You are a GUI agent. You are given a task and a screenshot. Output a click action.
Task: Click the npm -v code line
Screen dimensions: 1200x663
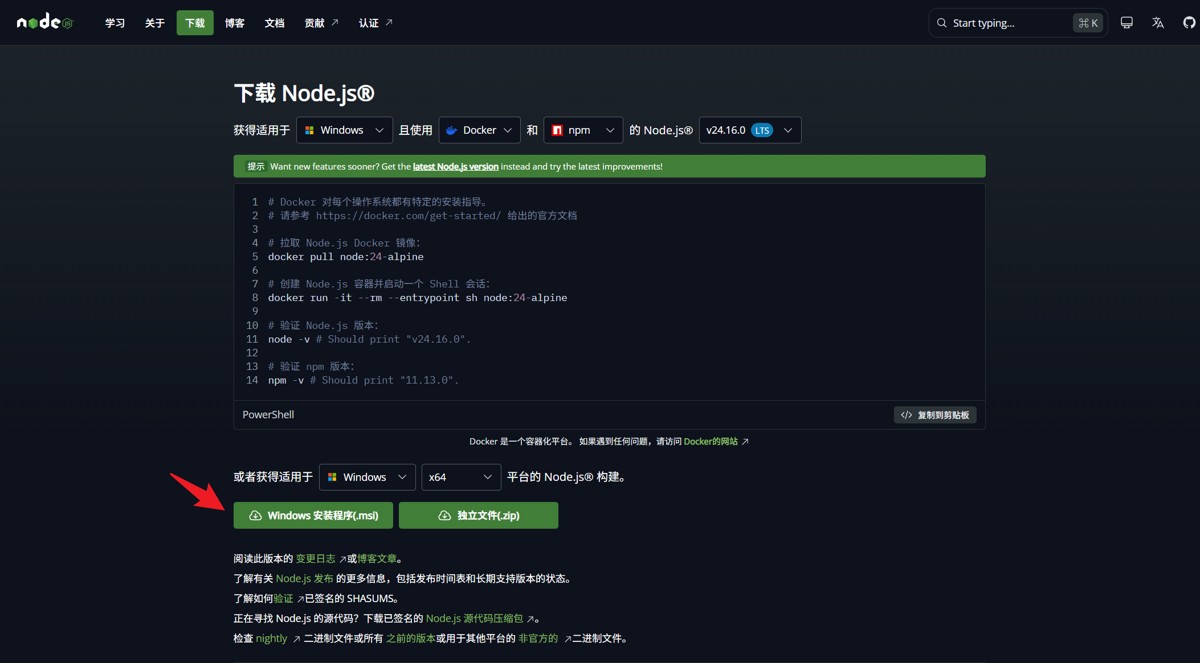[x=363, y=380]
